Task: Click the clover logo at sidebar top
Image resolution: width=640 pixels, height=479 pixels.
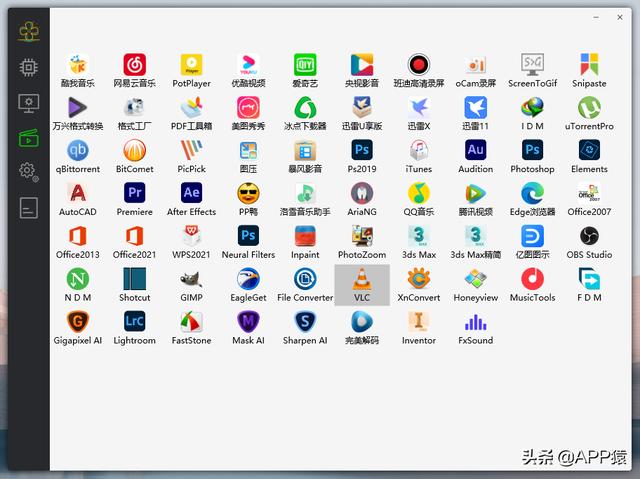Action: coord(29,31)
